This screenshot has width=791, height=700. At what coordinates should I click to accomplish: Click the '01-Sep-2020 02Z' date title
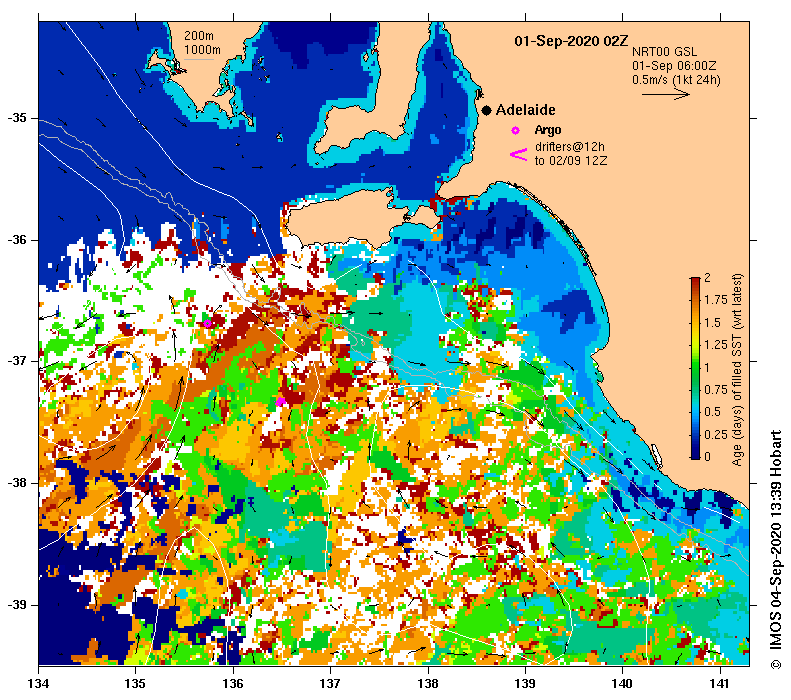[x=572, y=41]
